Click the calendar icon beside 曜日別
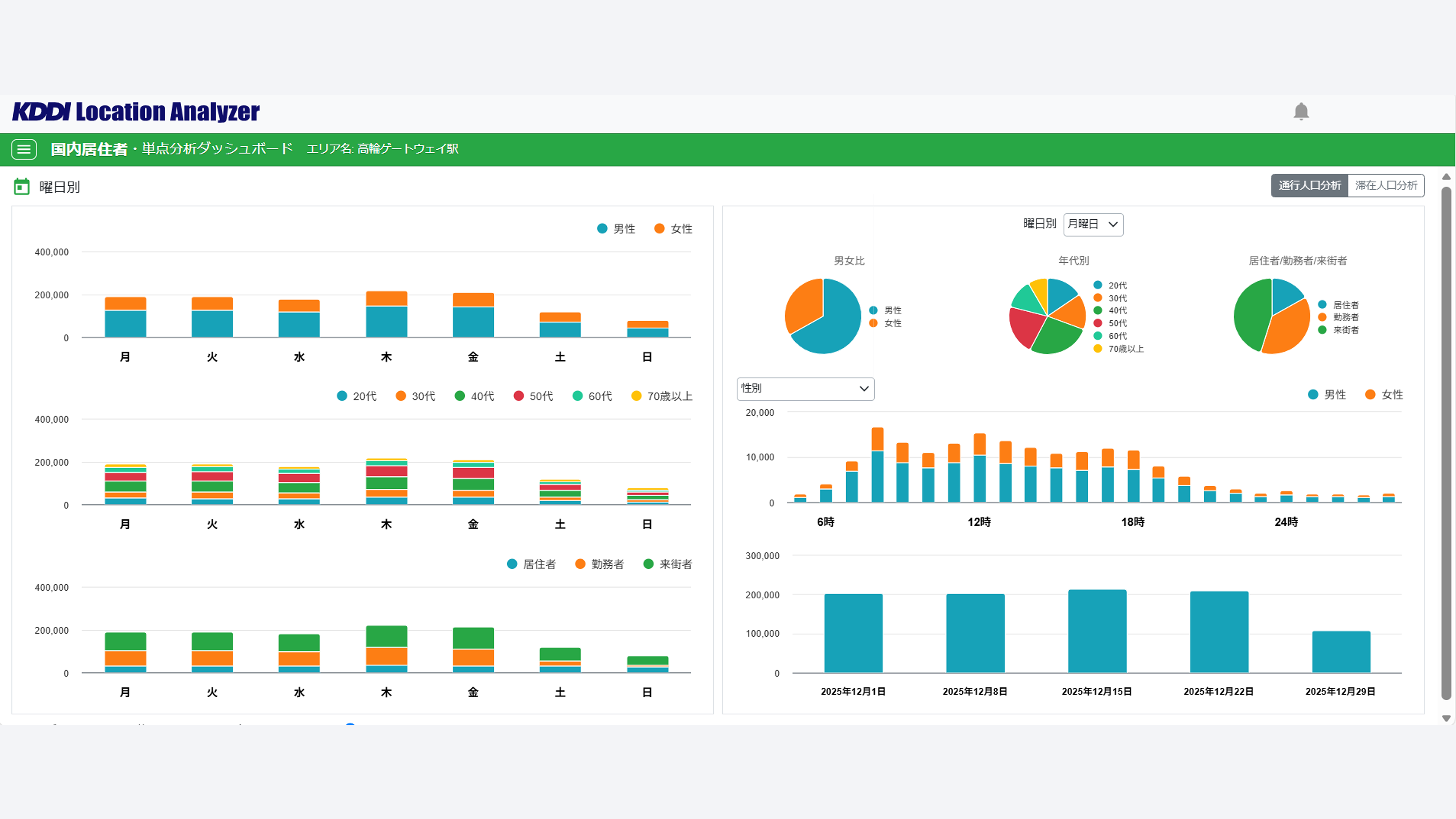Viewport: 1456px width, 819px height. pyautogui.click(x=22, y=187)
